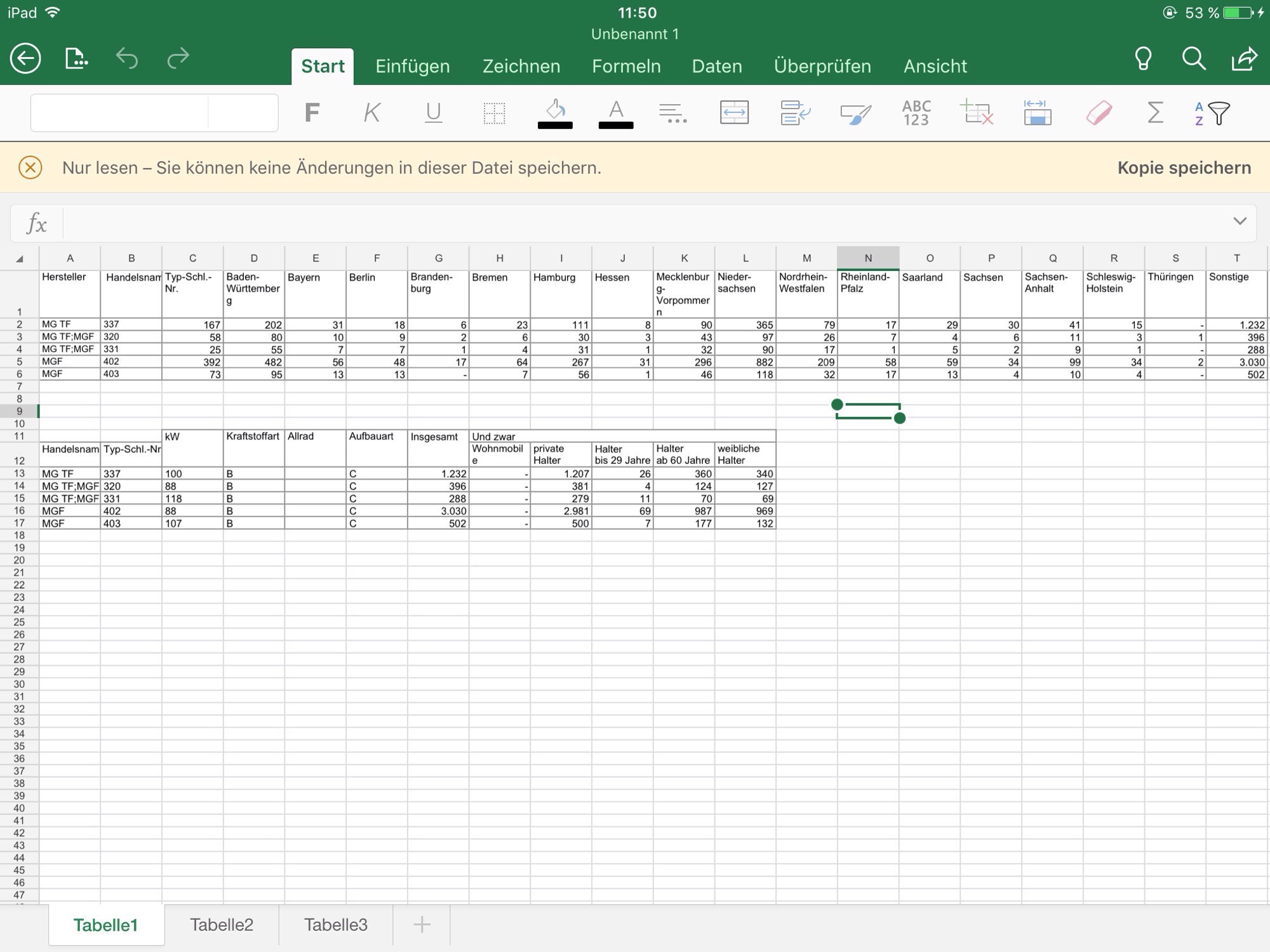Viewport: 1270px width, 952px height.
Task: Open the file options icon
Action: [x=76, y=59]
